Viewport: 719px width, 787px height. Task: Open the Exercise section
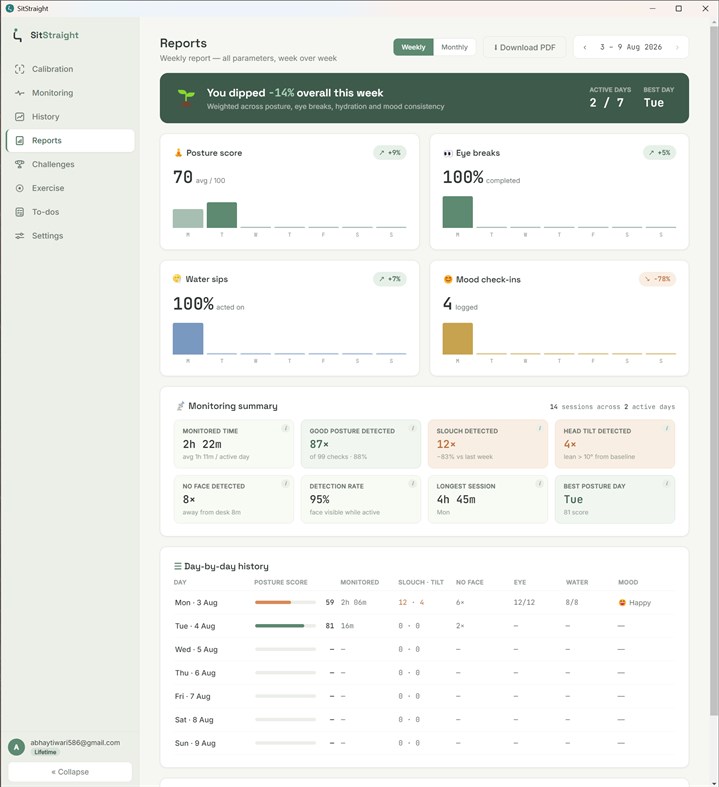70,188
